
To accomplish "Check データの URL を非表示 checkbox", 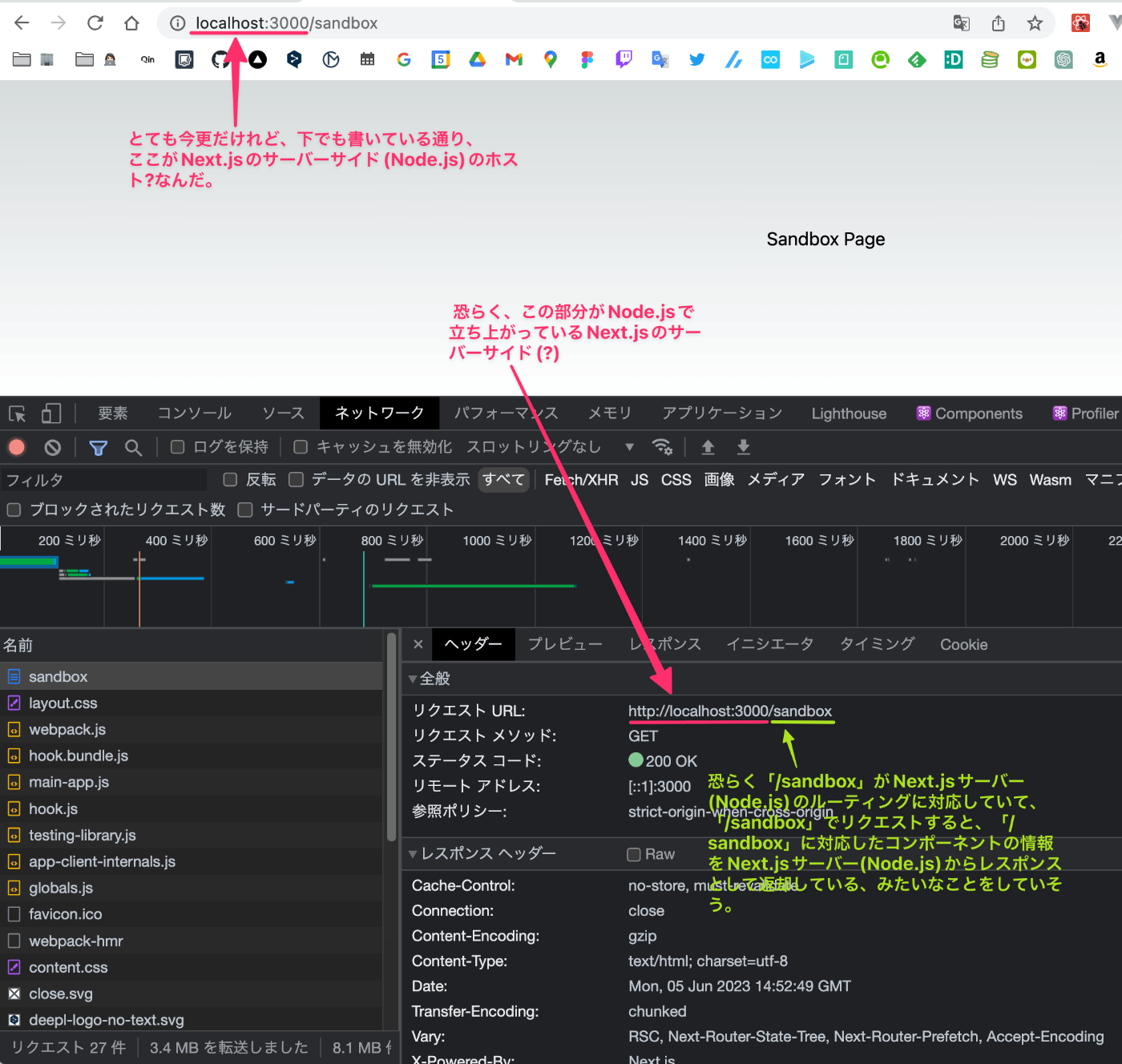I will 296,480.
